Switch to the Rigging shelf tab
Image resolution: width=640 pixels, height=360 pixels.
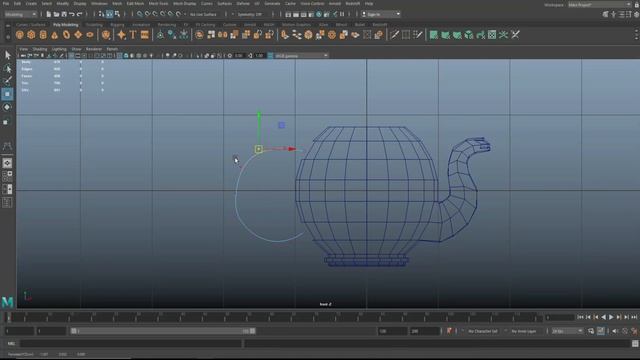pos(117,24)
